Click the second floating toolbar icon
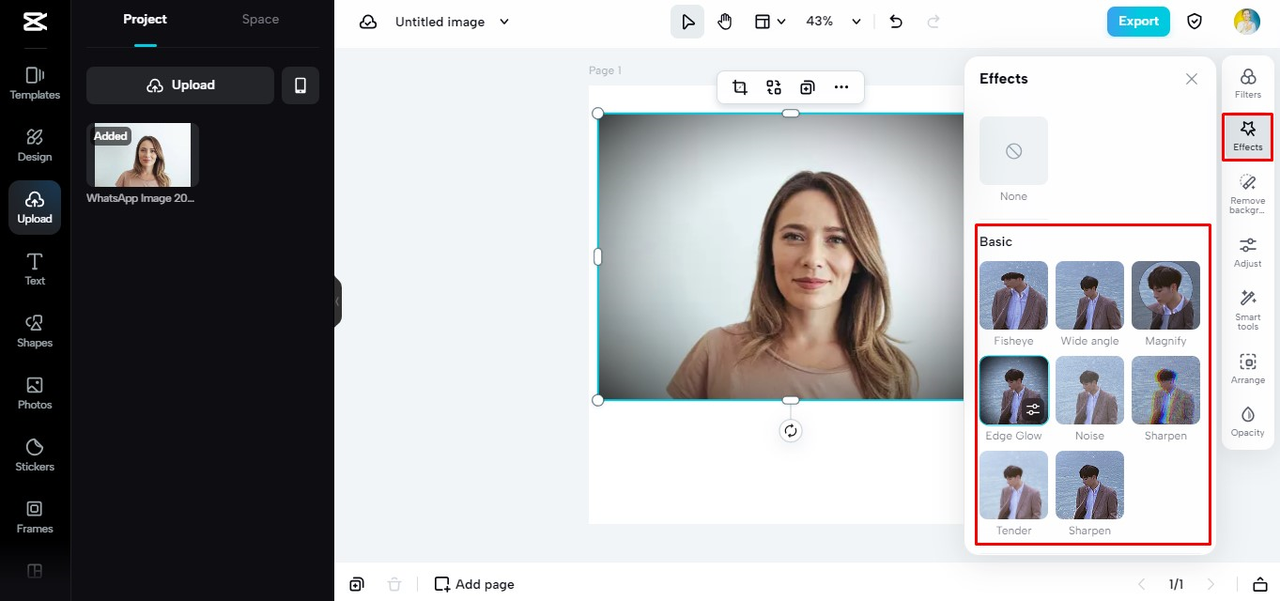 pos(774,87)
